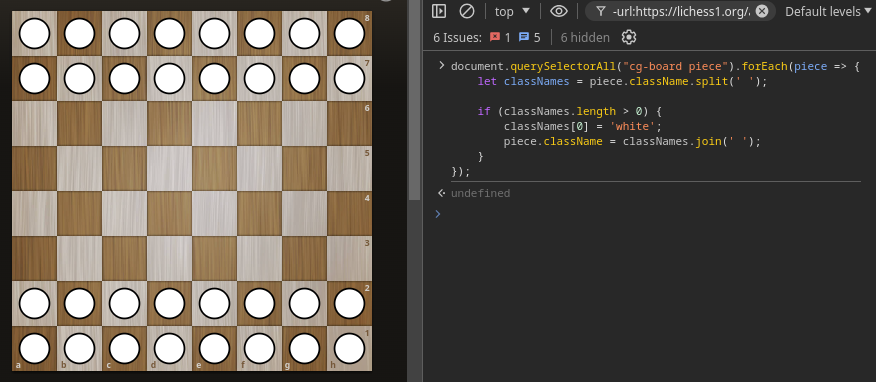Click the eye icon to create live expression
The height and width of the screenshot is (382, 876).
pos(559,11)
